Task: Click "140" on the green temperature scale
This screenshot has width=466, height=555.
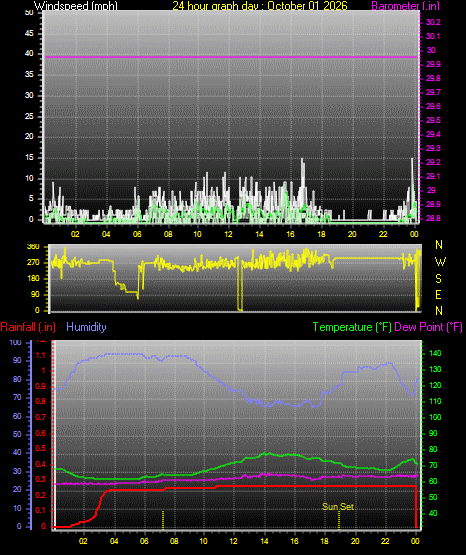Action: point(435,353)
